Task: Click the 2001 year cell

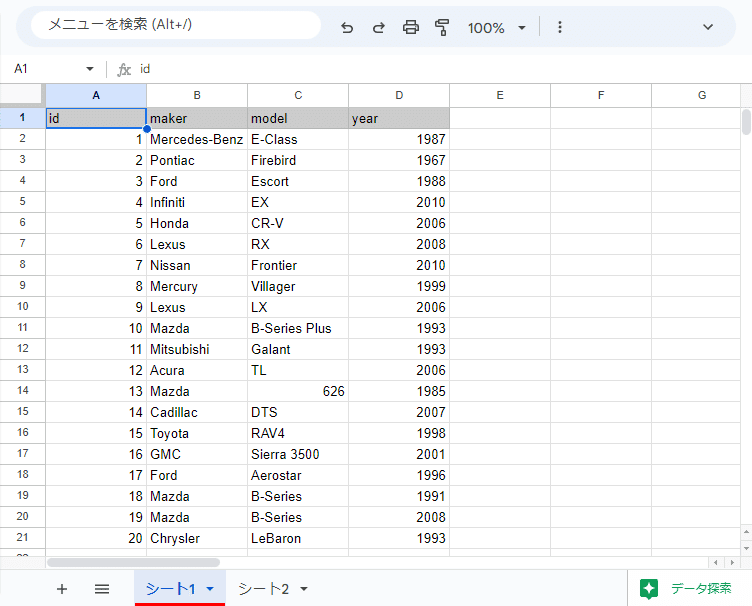Action: (399, 454)
